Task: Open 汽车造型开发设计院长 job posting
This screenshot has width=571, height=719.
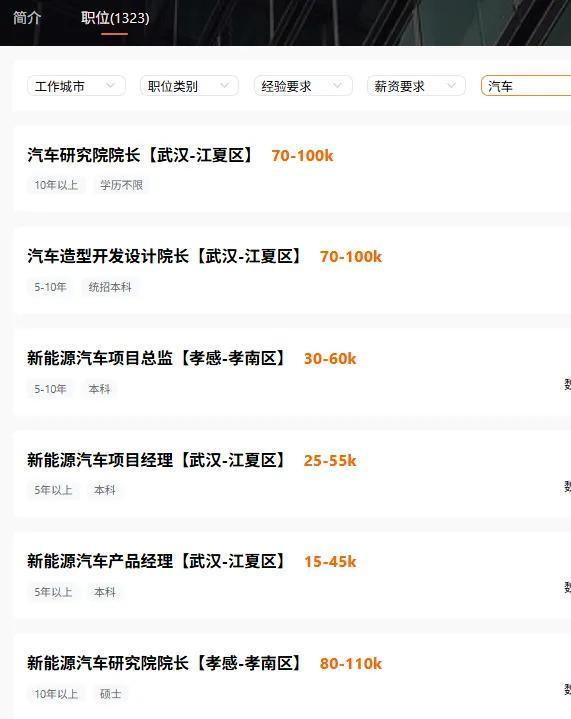Action: tap(164, 256)
